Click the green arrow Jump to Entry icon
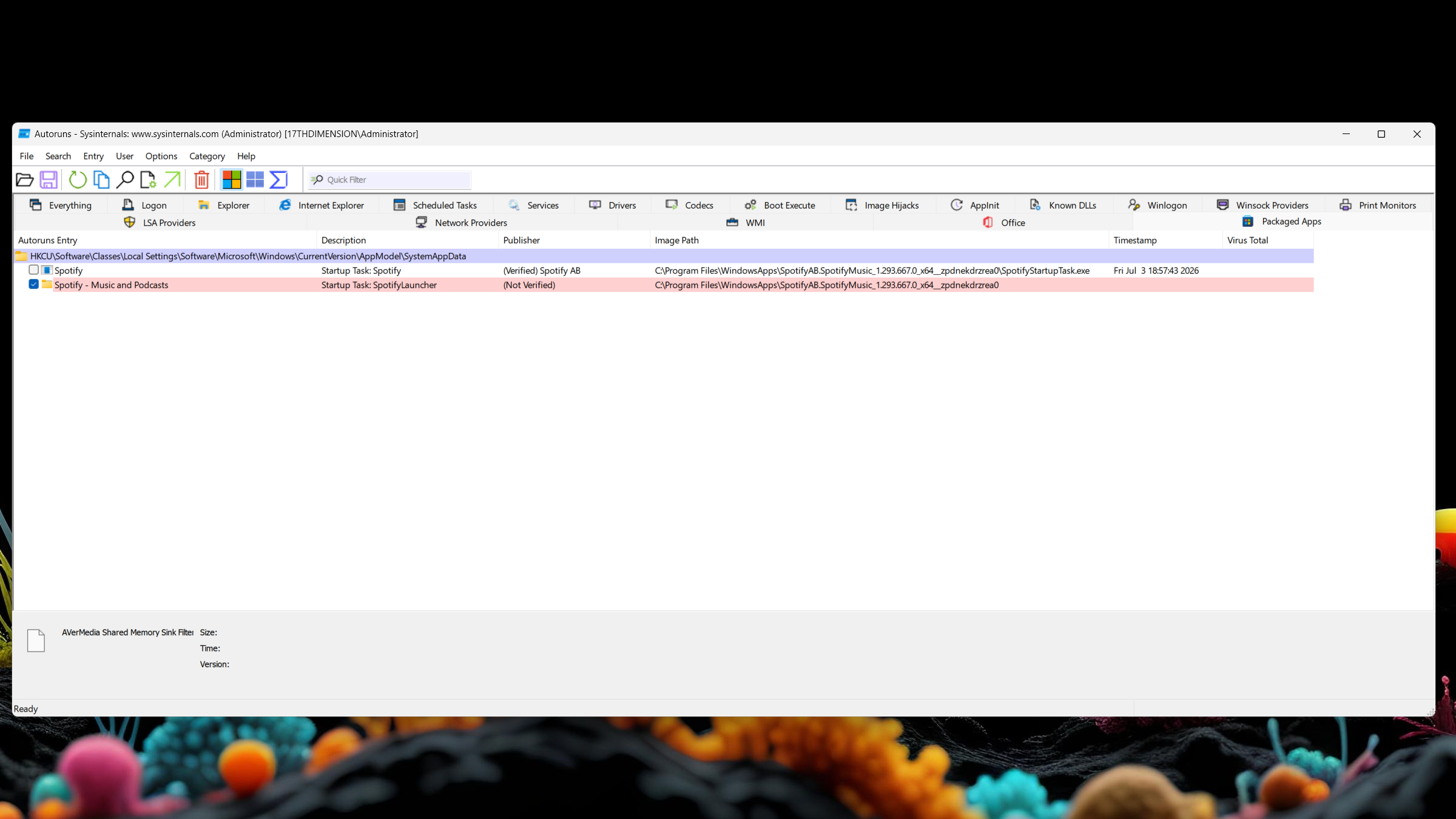This screenshot has width=1456, height=819. tap(172, 180)
